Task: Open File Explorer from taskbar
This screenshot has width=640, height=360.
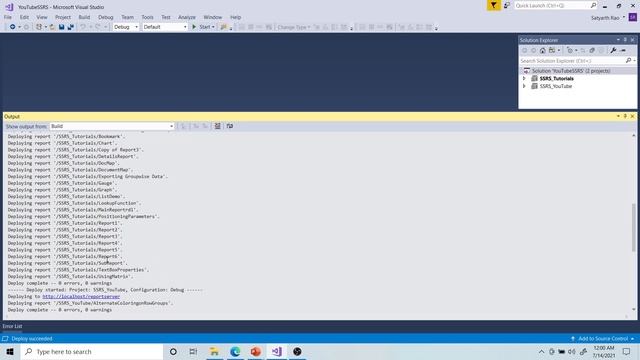Action: pyautogui.click(x=214, y=351)
